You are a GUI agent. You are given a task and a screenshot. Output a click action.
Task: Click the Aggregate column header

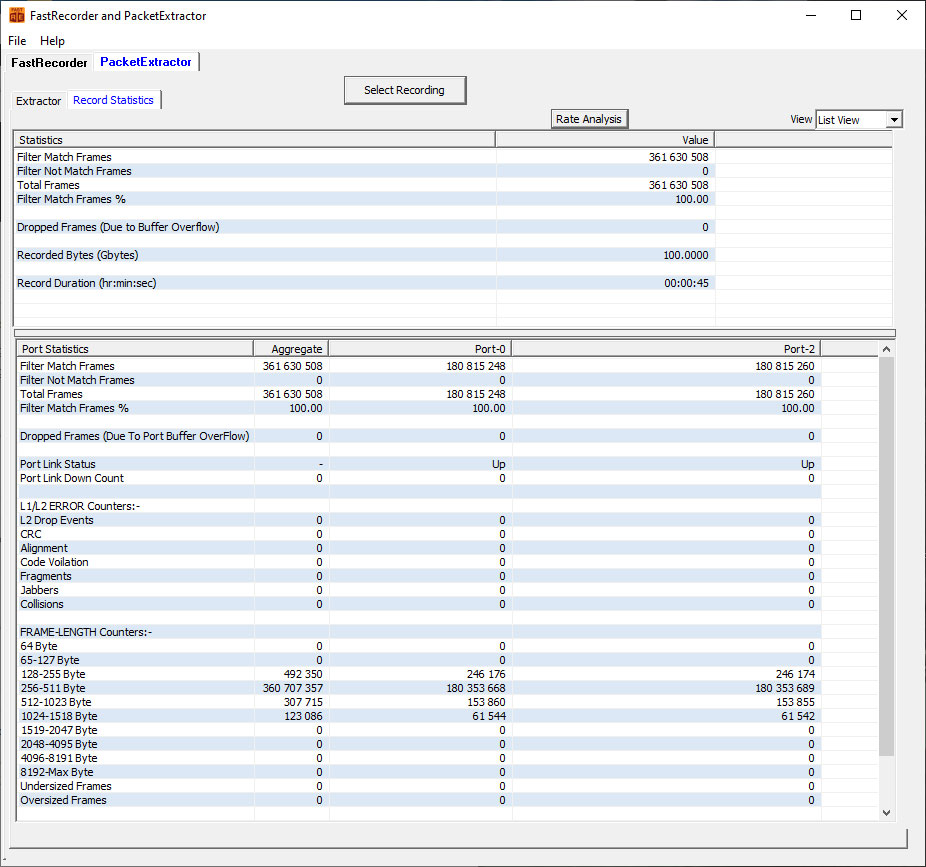coord(291,349)
